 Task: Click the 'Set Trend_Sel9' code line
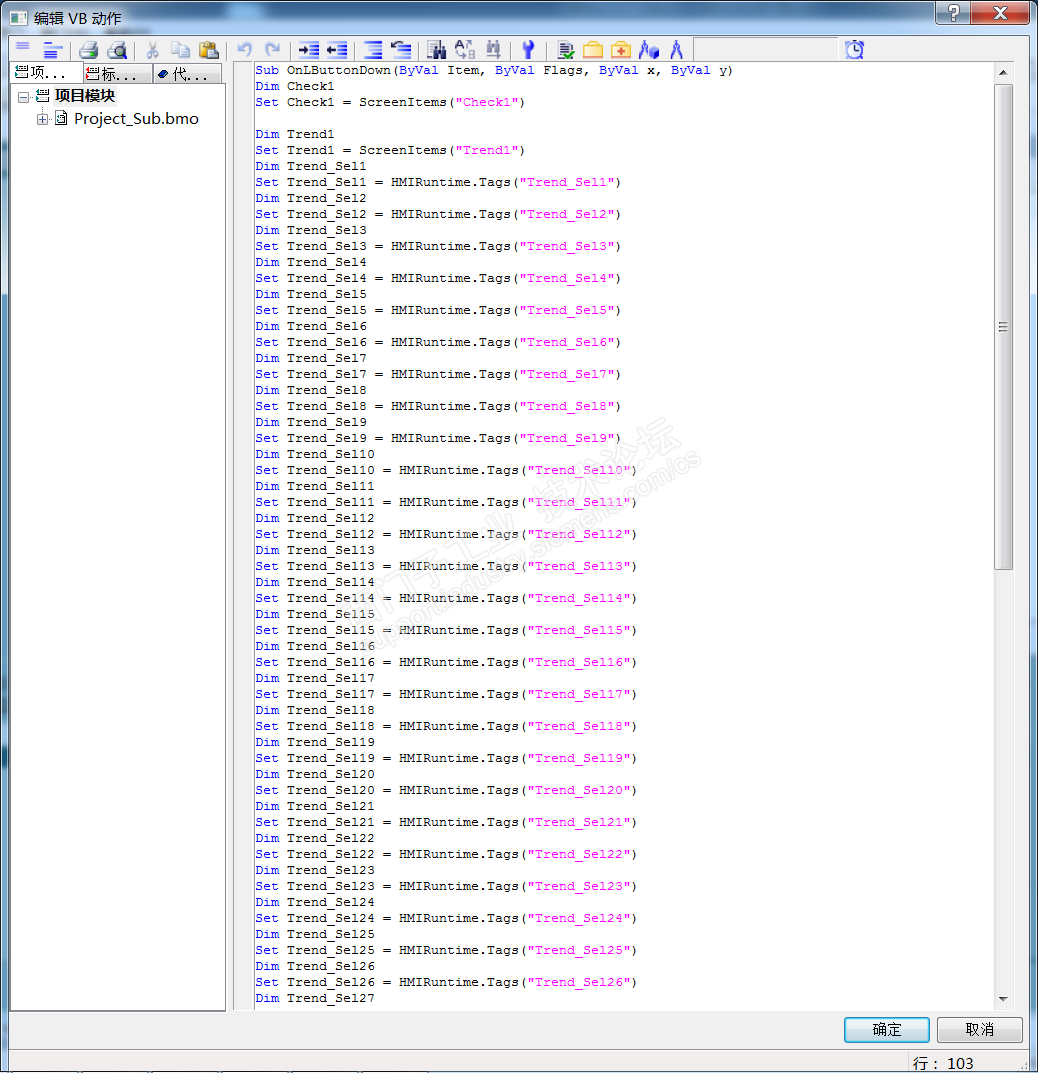pos(438,438)
